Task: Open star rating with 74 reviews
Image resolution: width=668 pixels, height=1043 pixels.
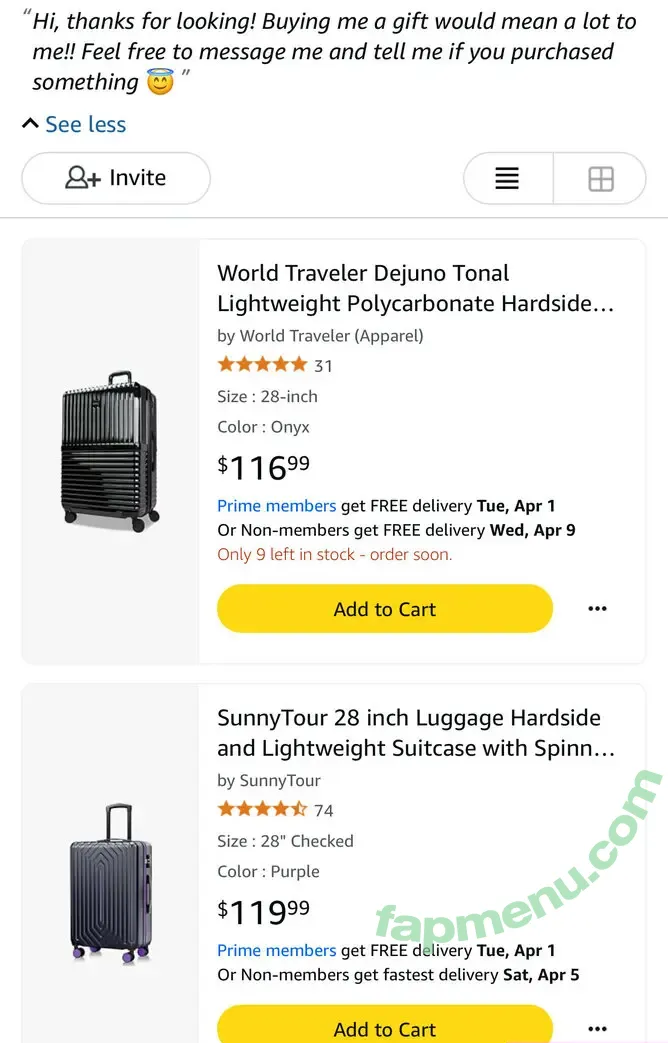Action: coord(275,810)
